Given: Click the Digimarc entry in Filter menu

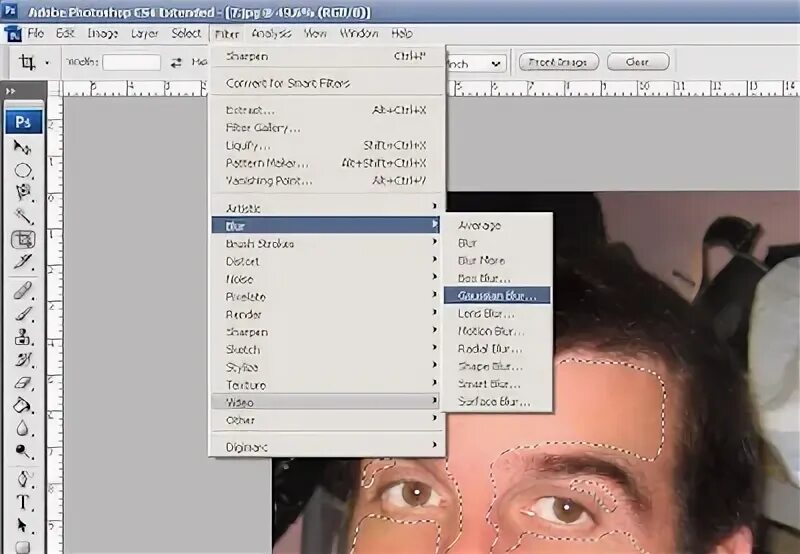Looking at the screenshot, I should pyautogui.click(x=326, y=447).
